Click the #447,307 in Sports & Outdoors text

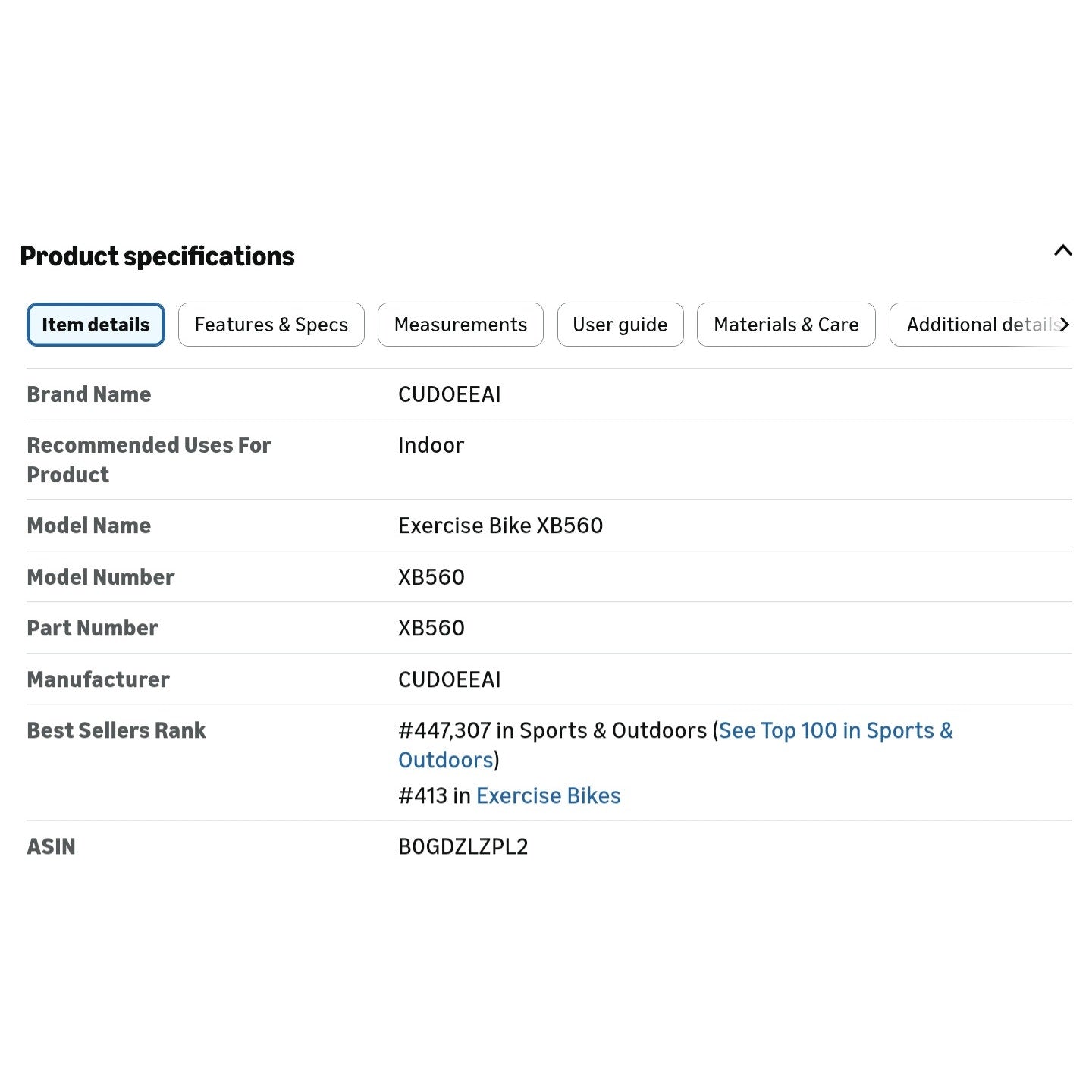coord(553,730)
